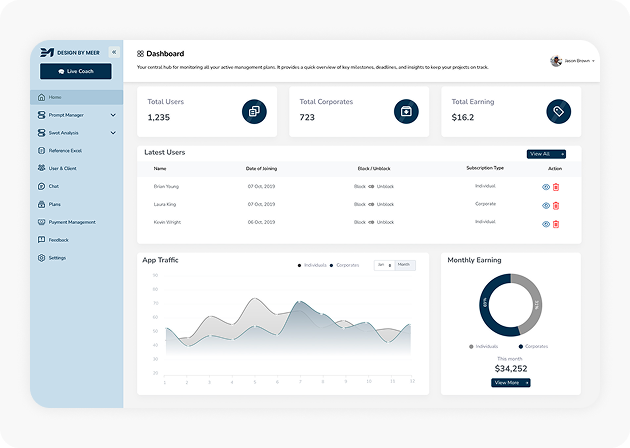Expand the Prompt Manager chevron
Screen dimensions: 630x448
pos(113,115)
